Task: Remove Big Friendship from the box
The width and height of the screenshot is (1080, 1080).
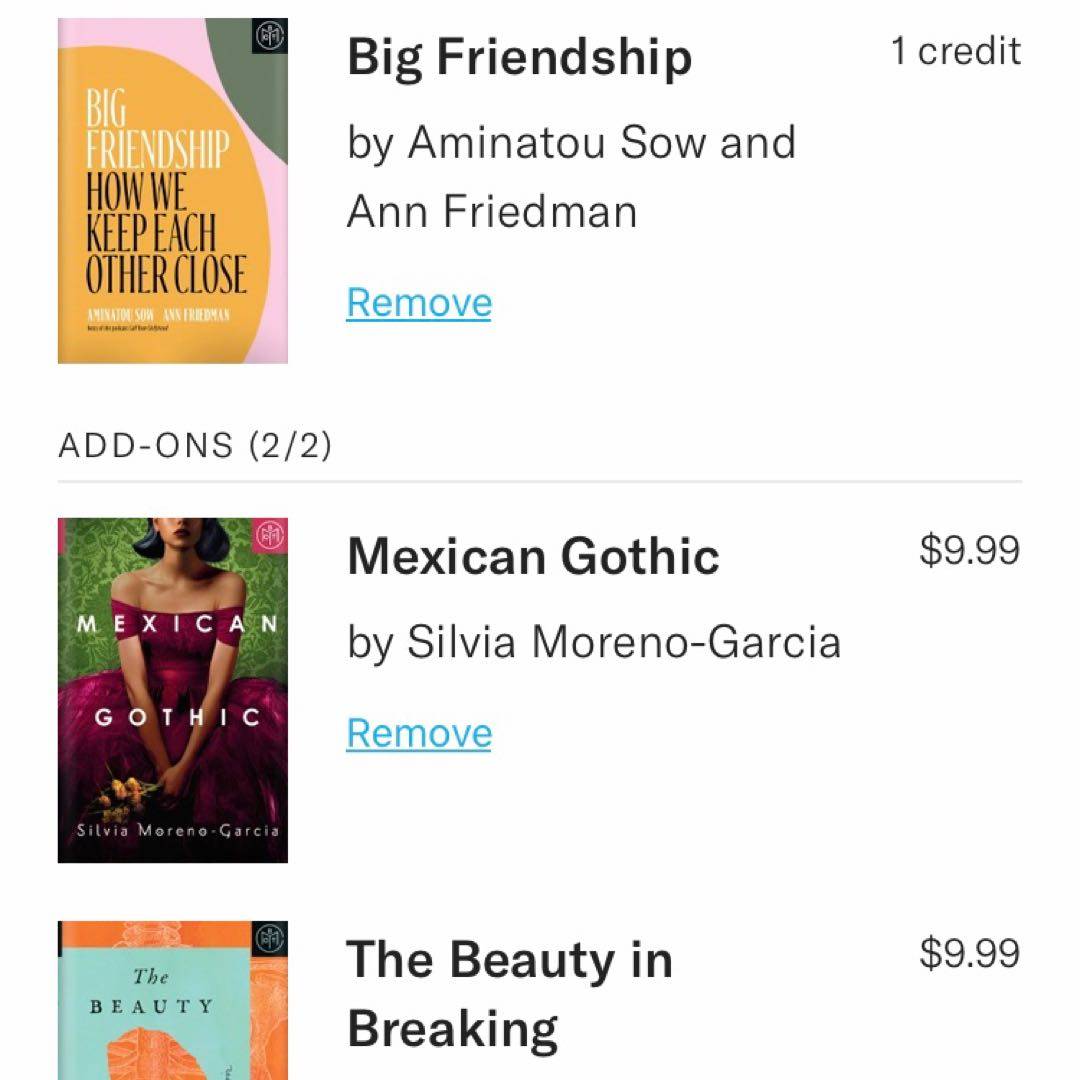Action: 419,303
